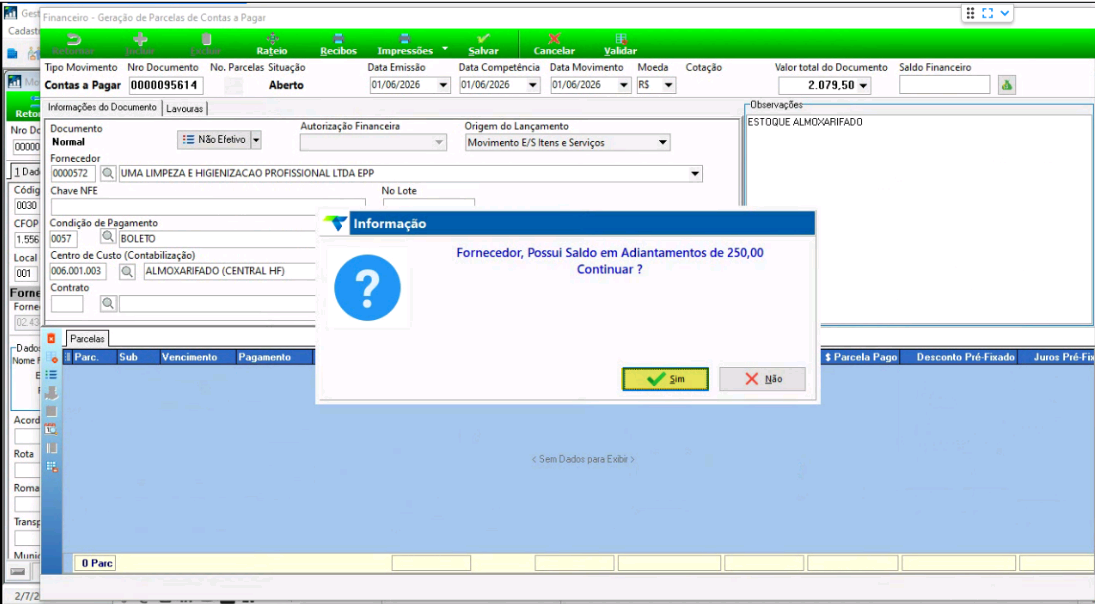Click the green icon beside Saldo Financeiro
The width and height of the screenshot is (1095, 604).
[x=1006, y=85]
